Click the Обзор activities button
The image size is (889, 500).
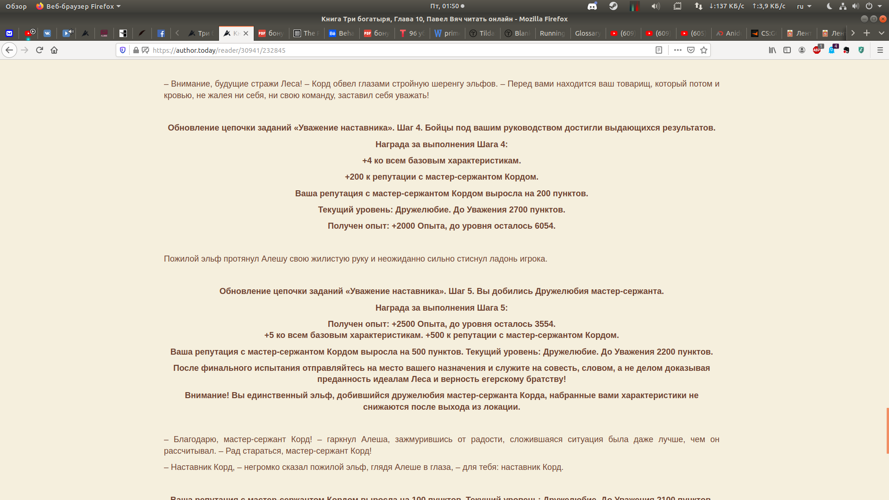click(16, 6)
